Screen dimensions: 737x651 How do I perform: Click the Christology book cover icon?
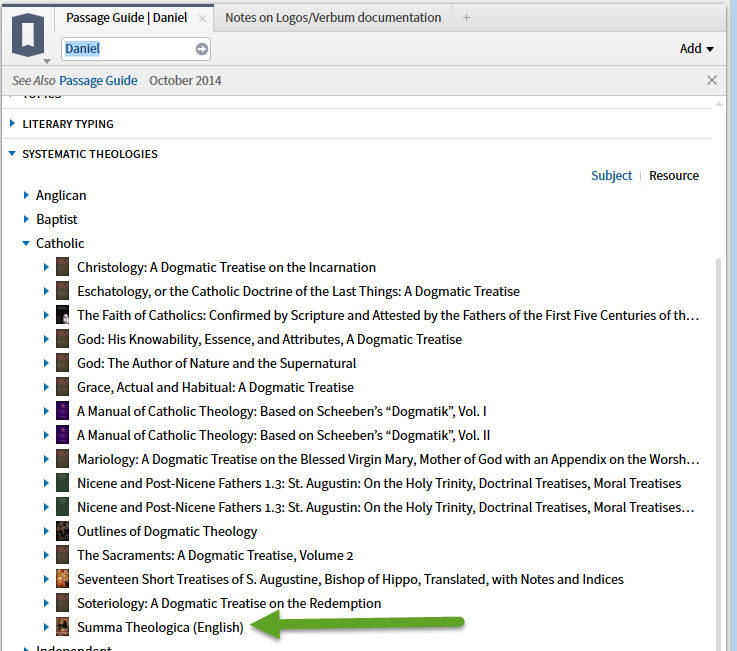[63, 267]
